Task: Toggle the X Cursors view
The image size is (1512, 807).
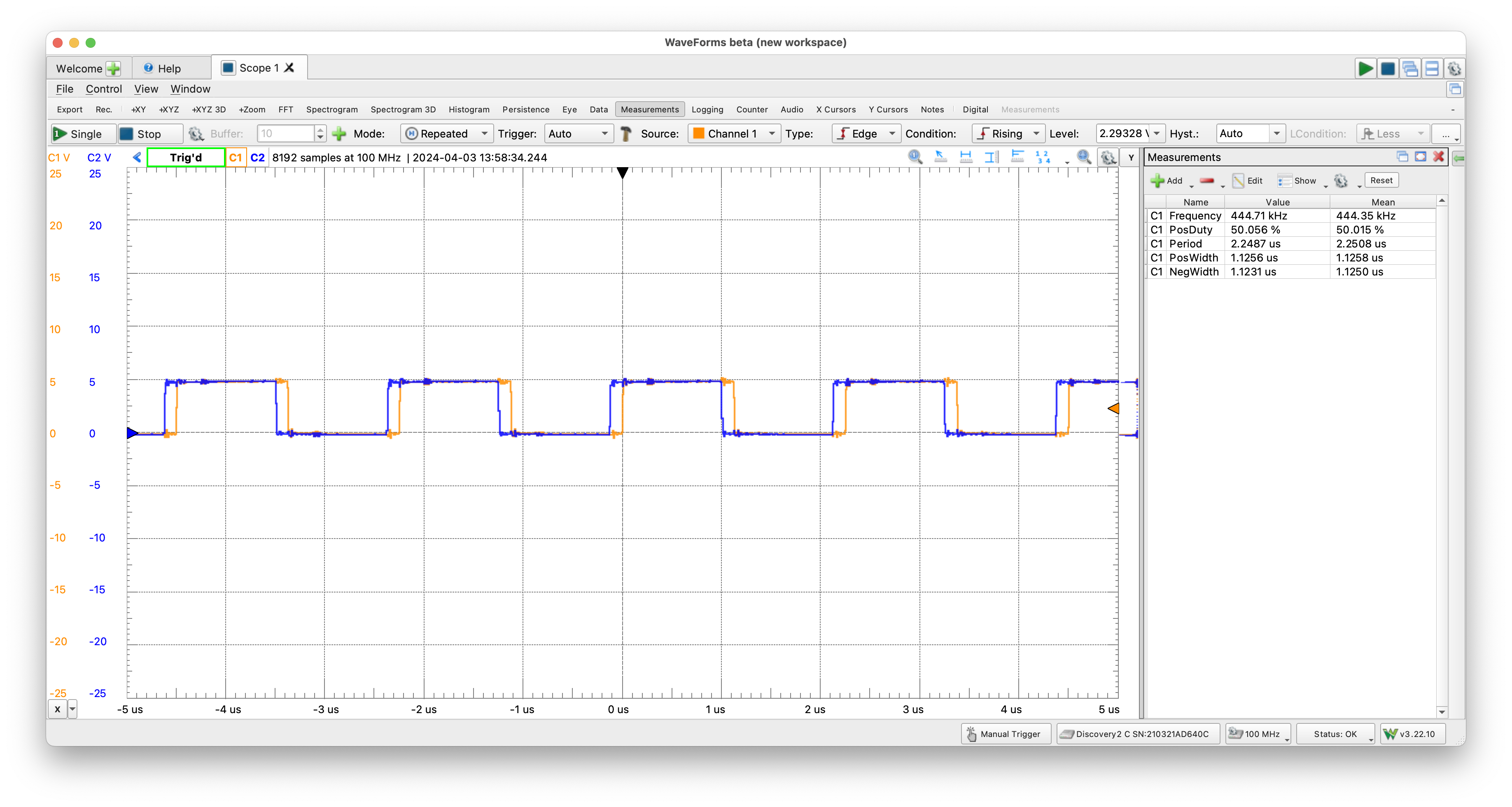Action: pyautogui.click(x=835, y=109)
